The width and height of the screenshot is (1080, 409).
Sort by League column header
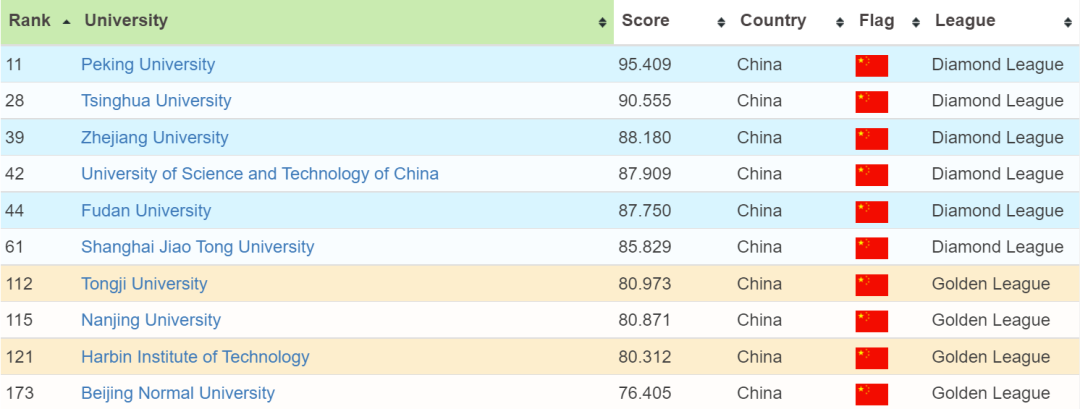[964, 21]
